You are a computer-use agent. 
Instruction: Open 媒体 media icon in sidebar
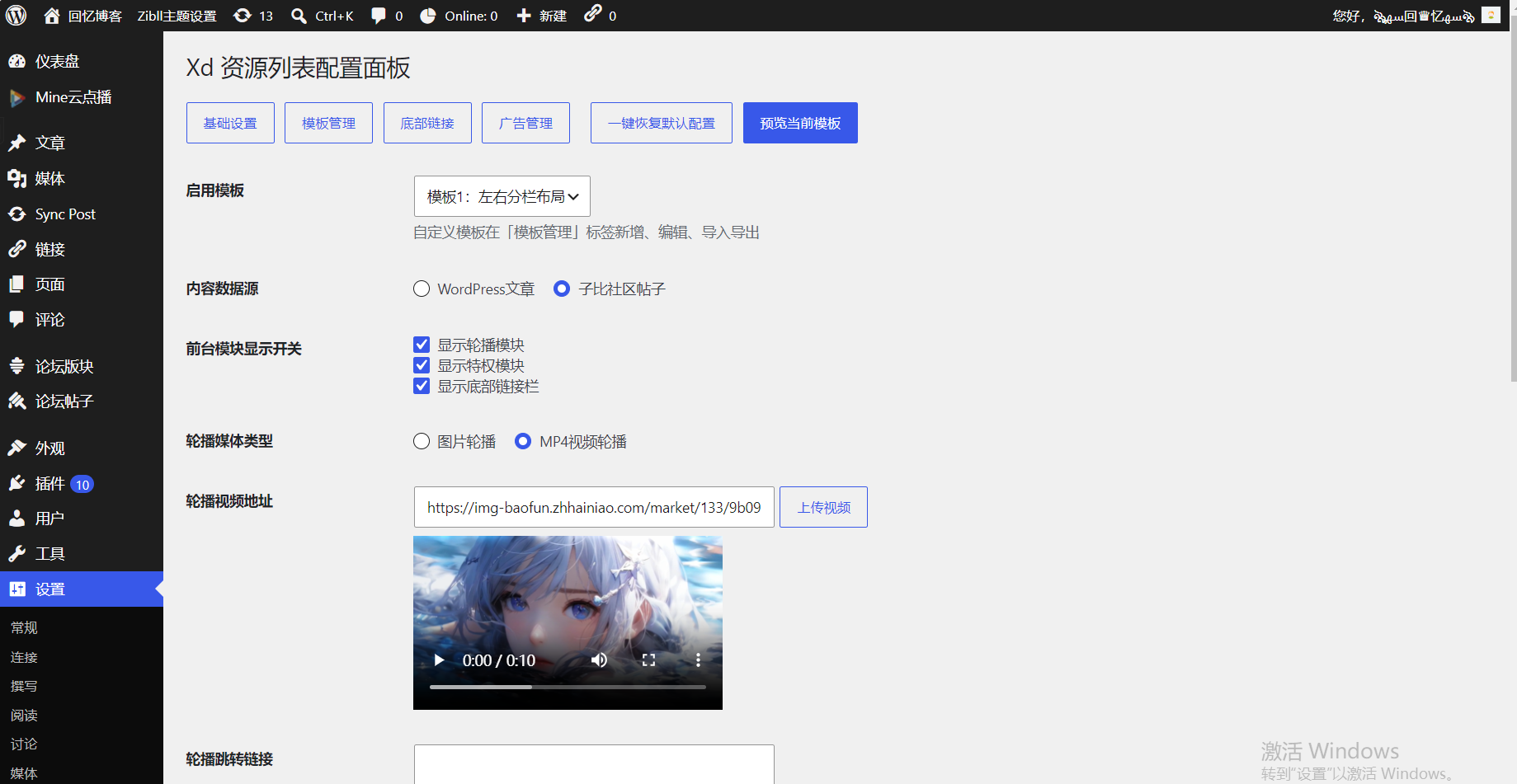(16, 178)
